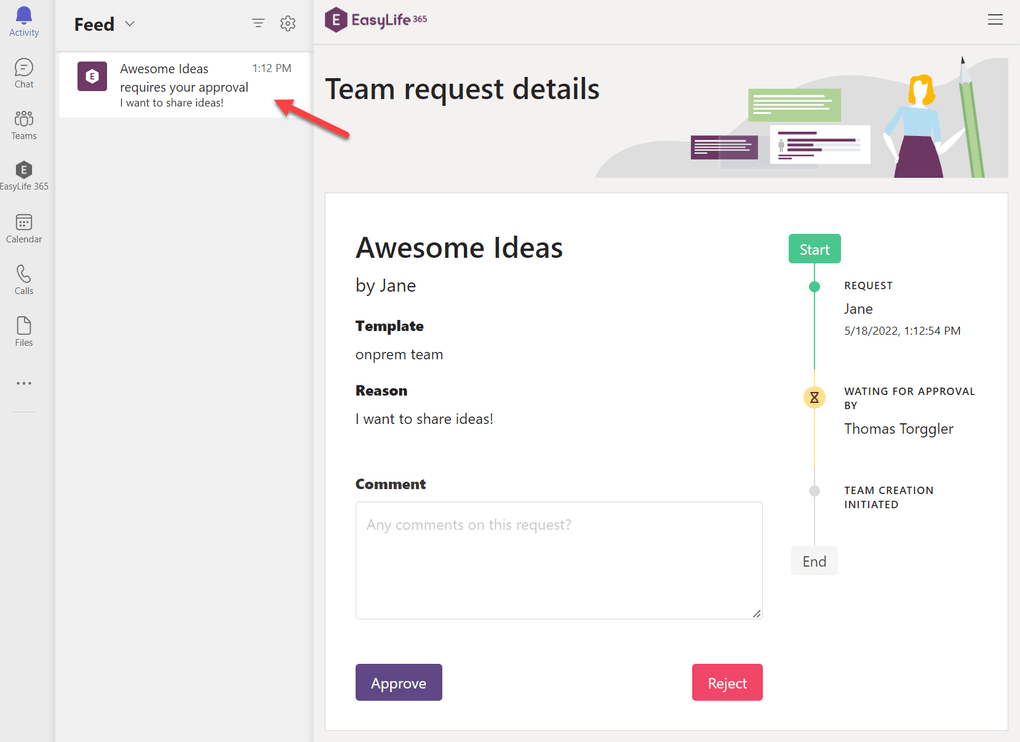The width and height of the screenshot is (1020, 742).
Task: Open Calls in the sidebar
Action: click(x=24, y=279)
